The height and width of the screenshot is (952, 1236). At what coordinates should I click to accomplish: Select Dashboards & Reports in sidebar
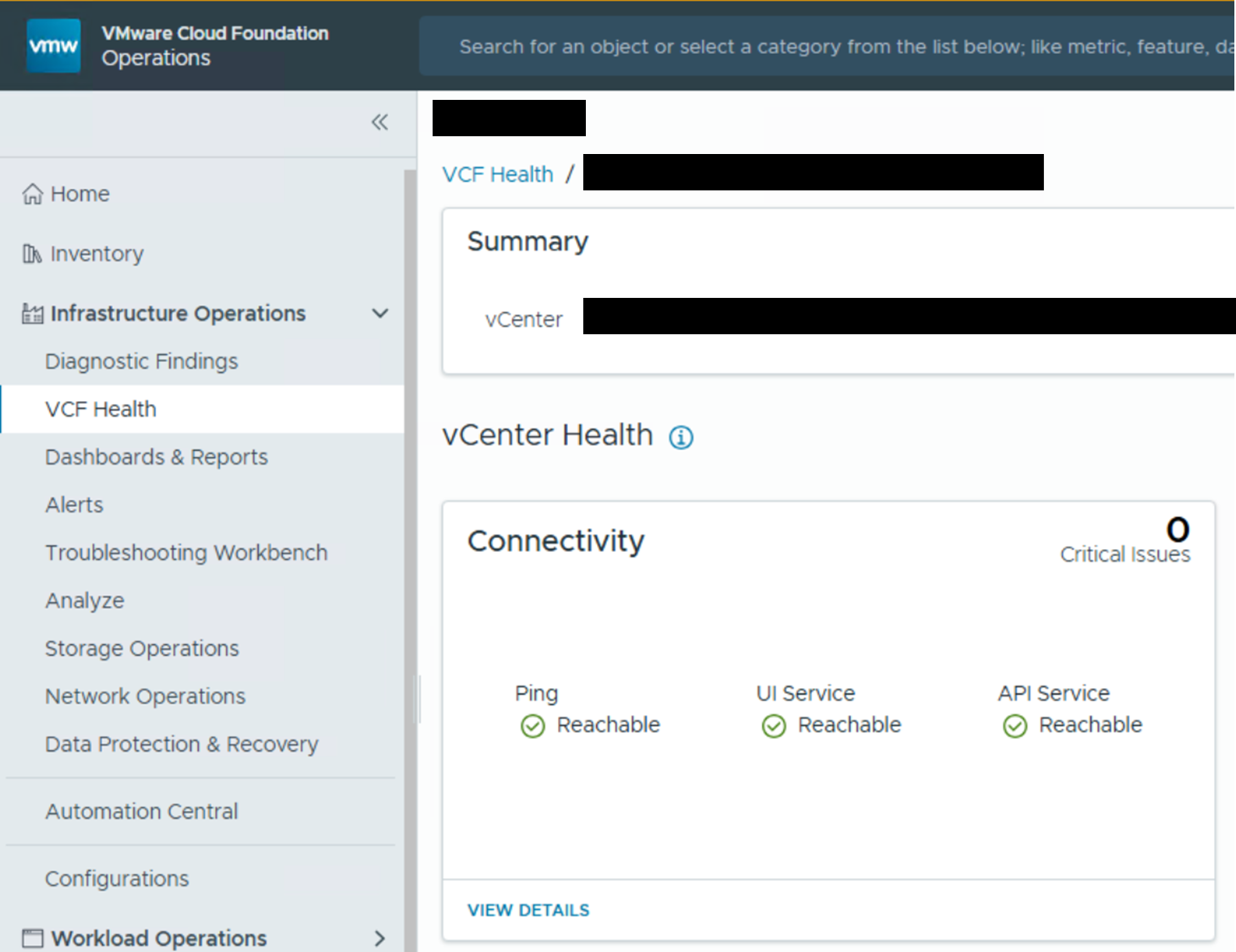[x=156, y=457]
